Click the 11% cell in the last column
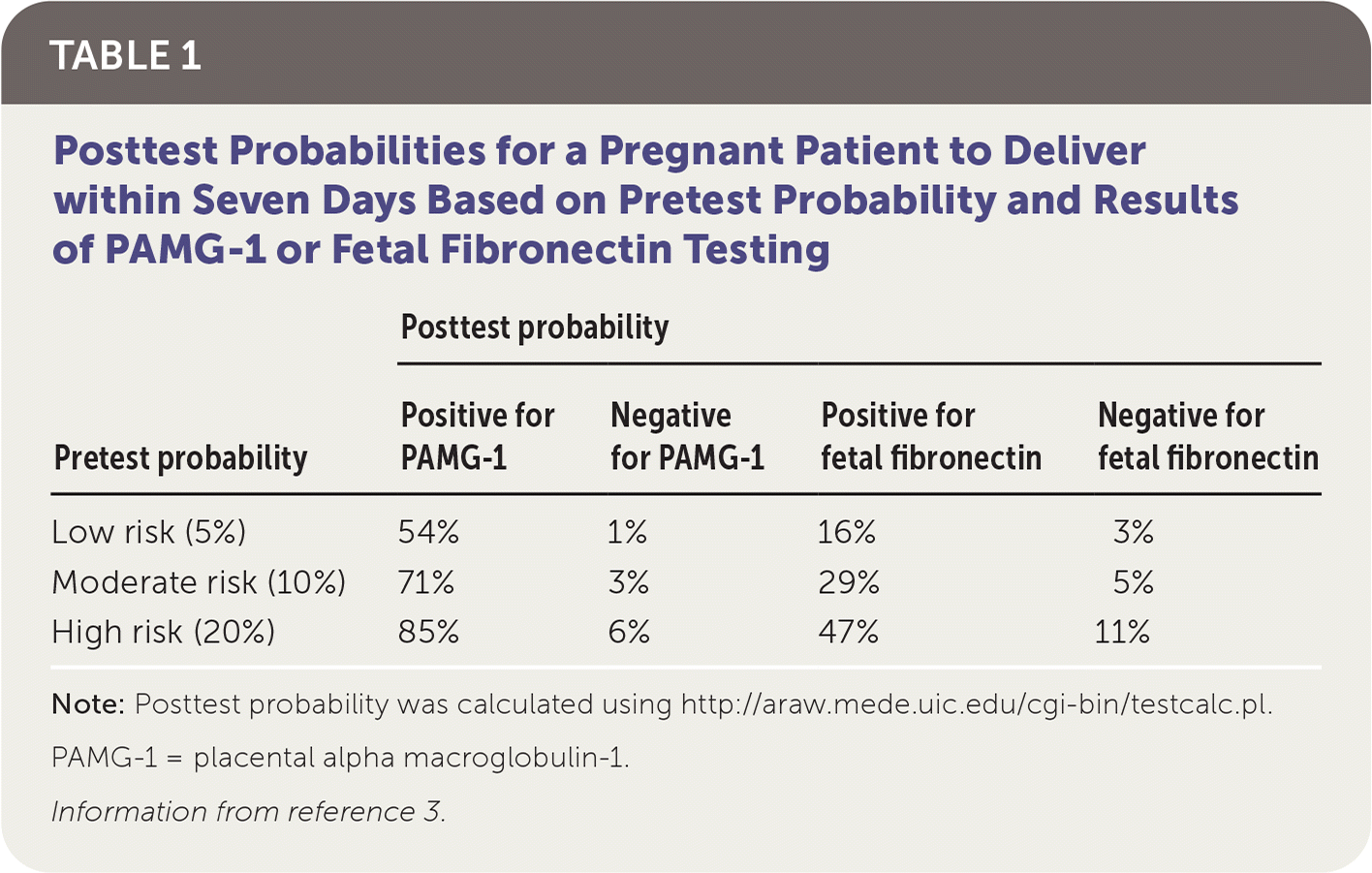Viewport: 1372px width, 873px height. [1122, 632]
